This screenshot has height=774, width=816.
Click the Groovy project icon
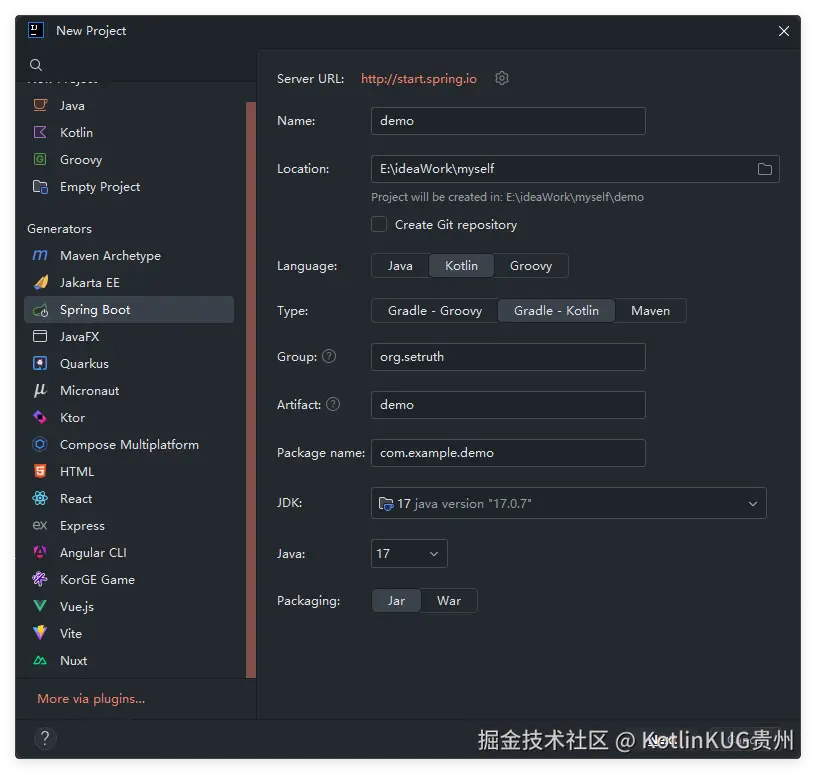[x=40, y=159]
